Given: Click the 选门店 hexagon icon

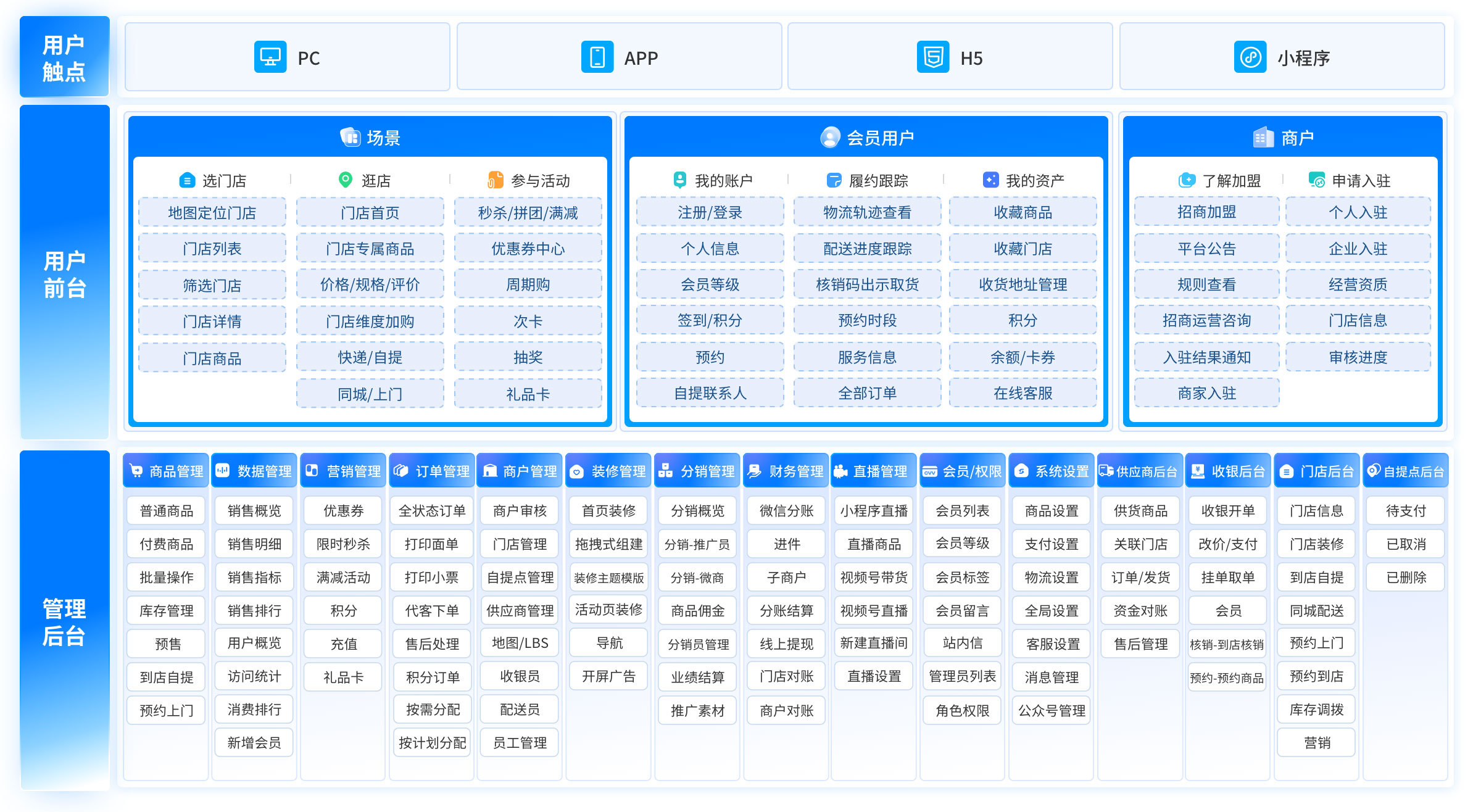Looking at the screenshot, I should [x=187, y=180].
